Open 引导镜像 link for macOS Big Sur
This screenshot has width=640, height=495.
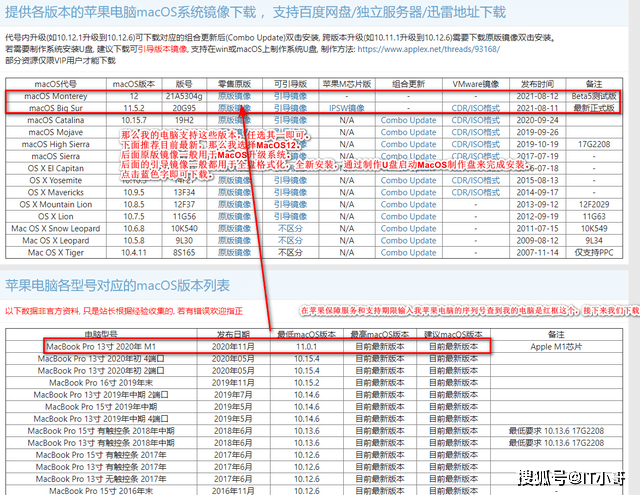coord(290,108)
